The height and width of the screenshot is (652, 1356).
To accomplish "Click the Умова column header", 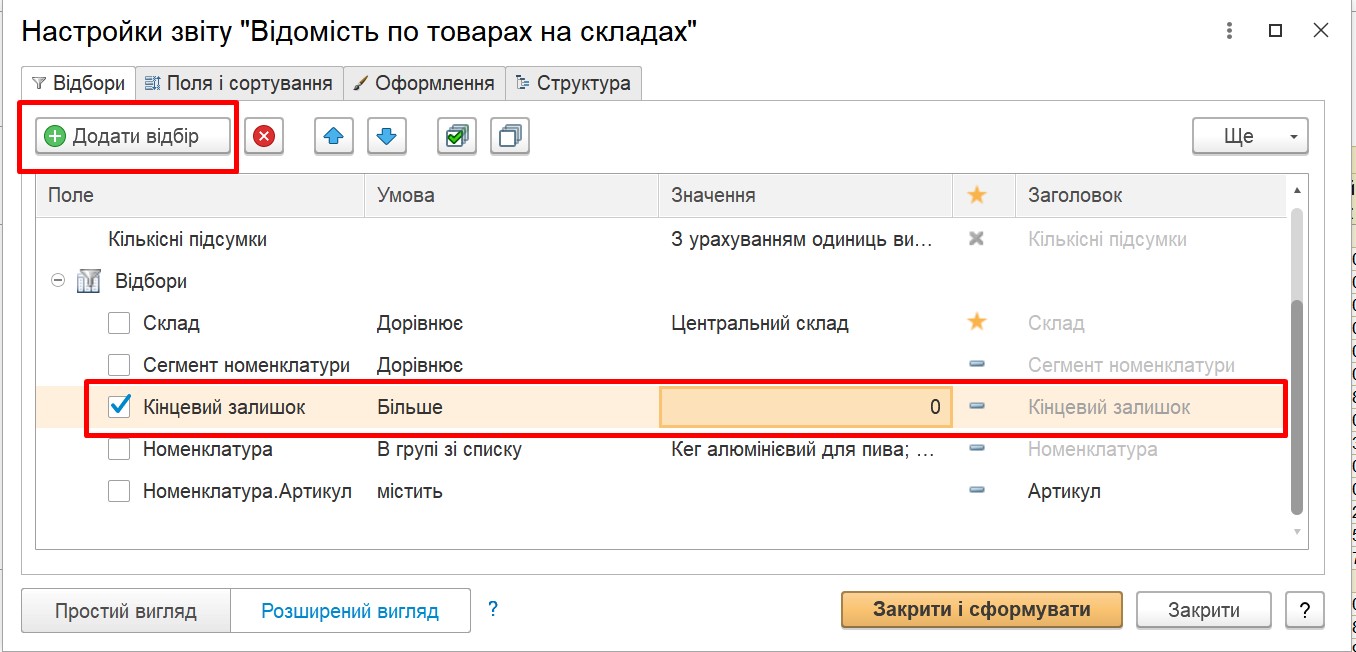I will (511, 195).
